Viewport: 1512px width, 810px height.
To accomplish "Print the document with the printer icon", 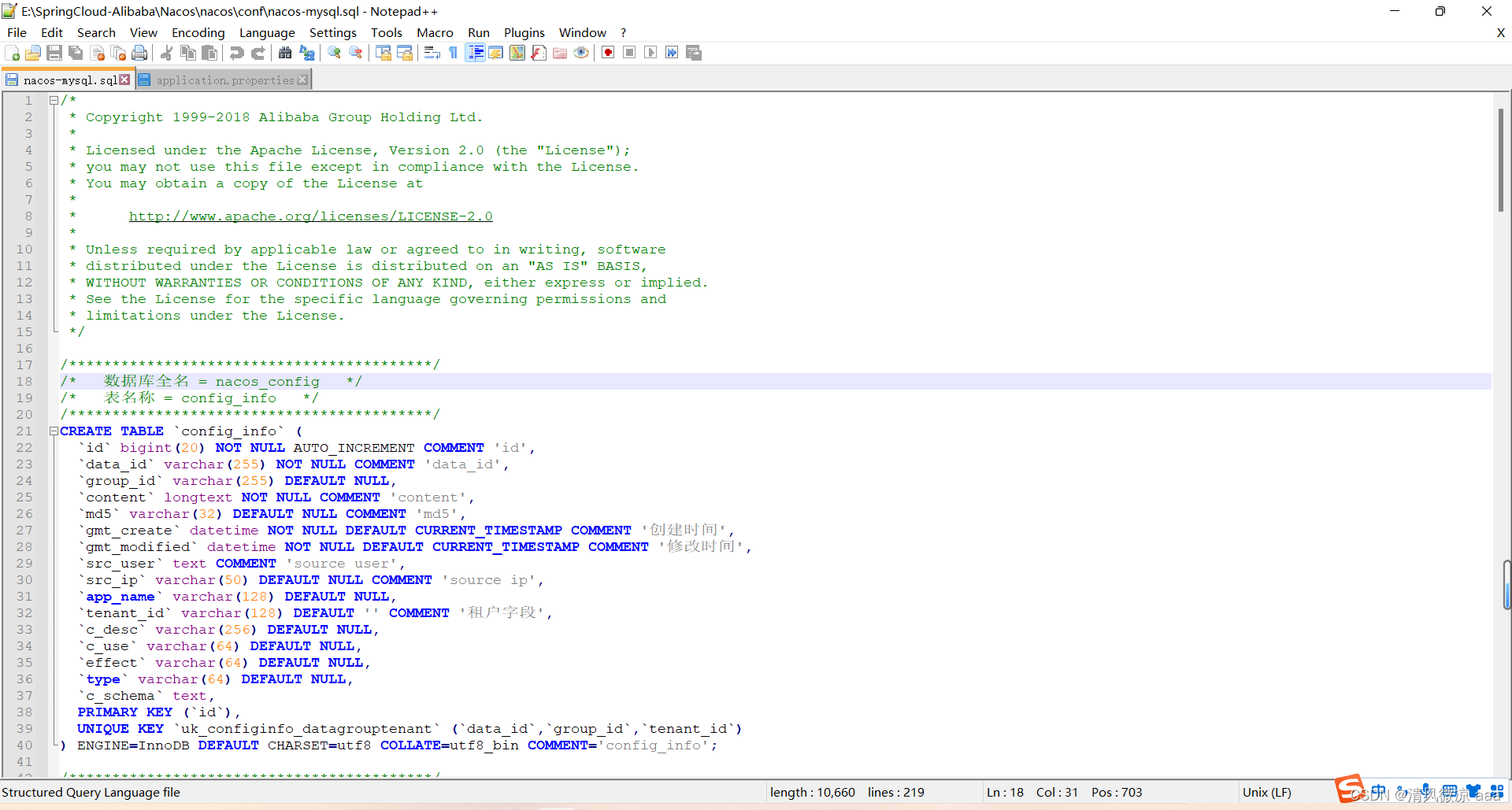I will (x=139, y=53).
